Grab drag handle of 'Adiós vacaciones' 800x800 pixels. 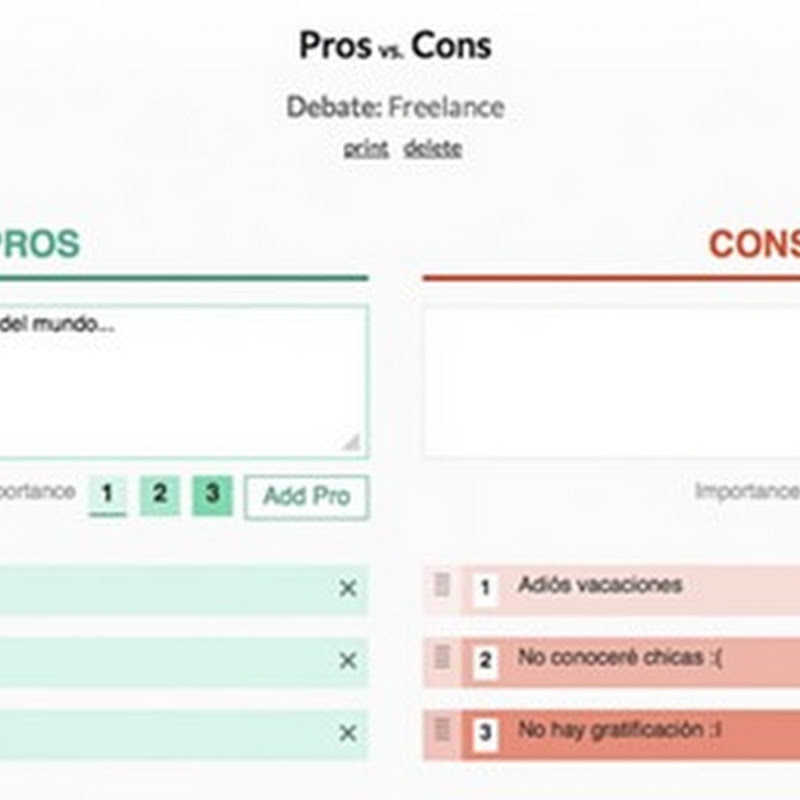(x=442, y=586)
